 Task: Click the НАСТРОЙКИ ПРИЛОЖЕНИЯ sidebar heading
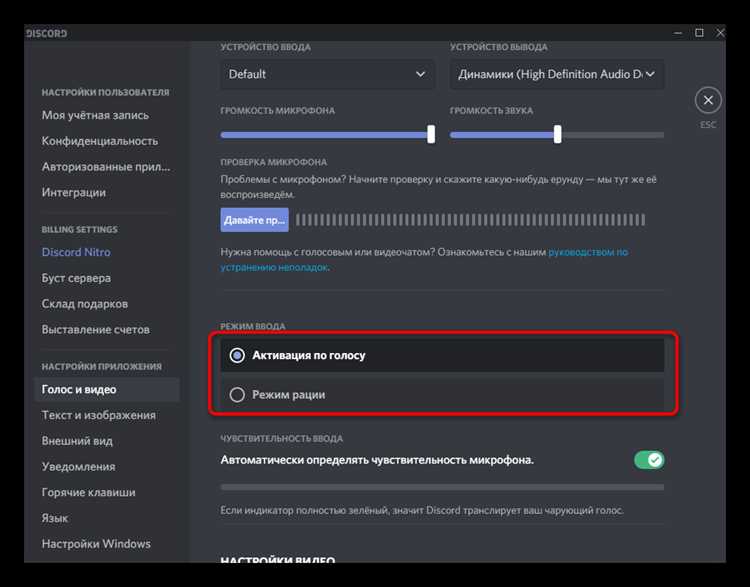tap(101, 366)
